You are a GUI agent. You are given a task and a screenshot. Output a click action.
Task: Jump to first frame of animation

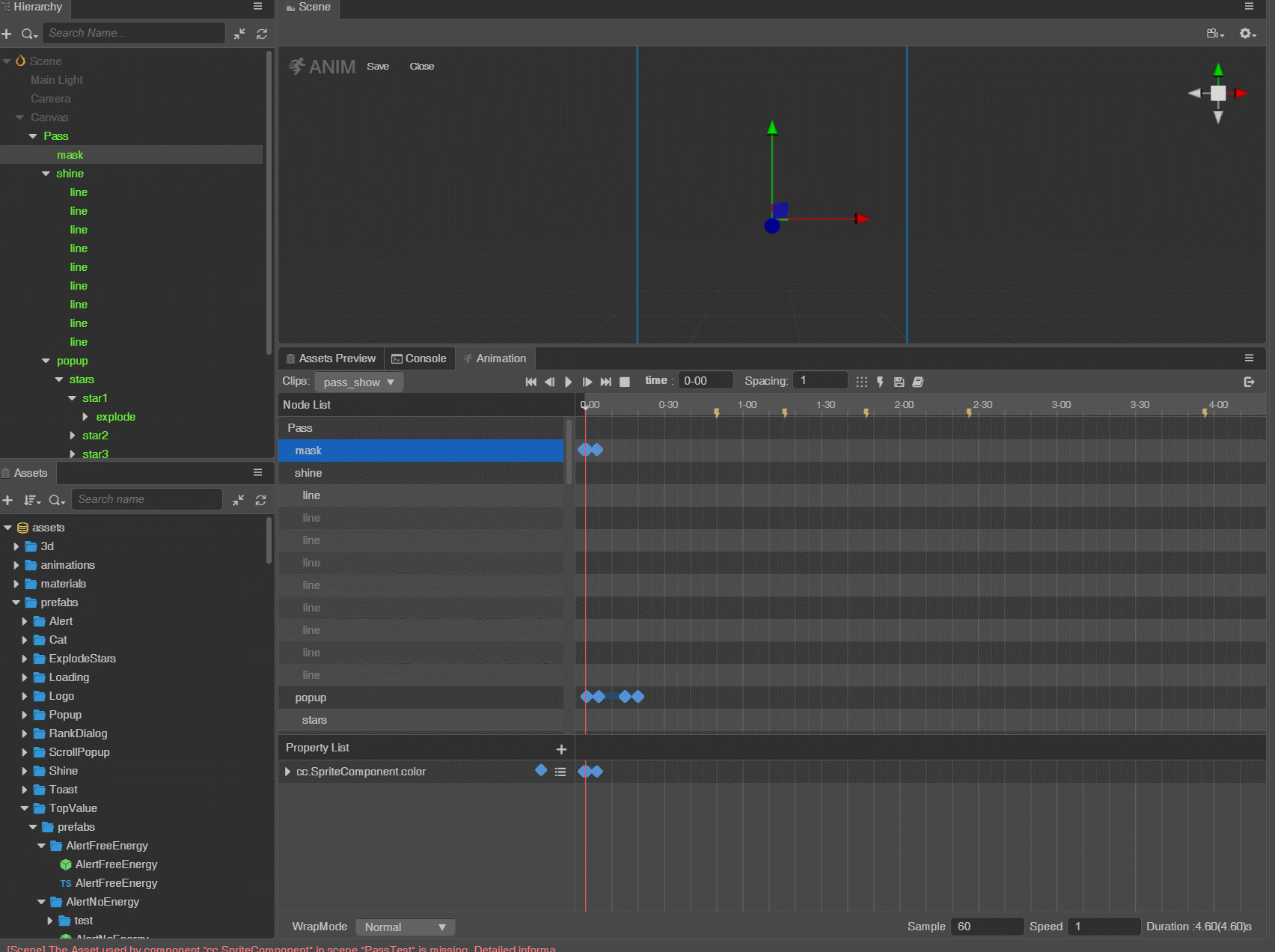coord(531,382)
